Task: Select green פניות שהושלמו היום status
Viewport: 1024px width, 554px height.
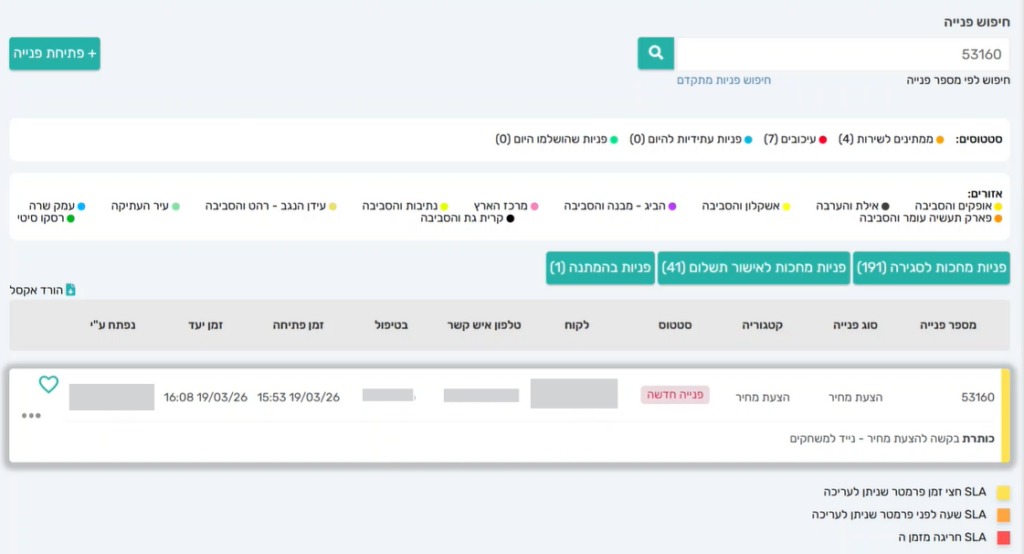Action: pyautogui.click(x=615, y=140)
